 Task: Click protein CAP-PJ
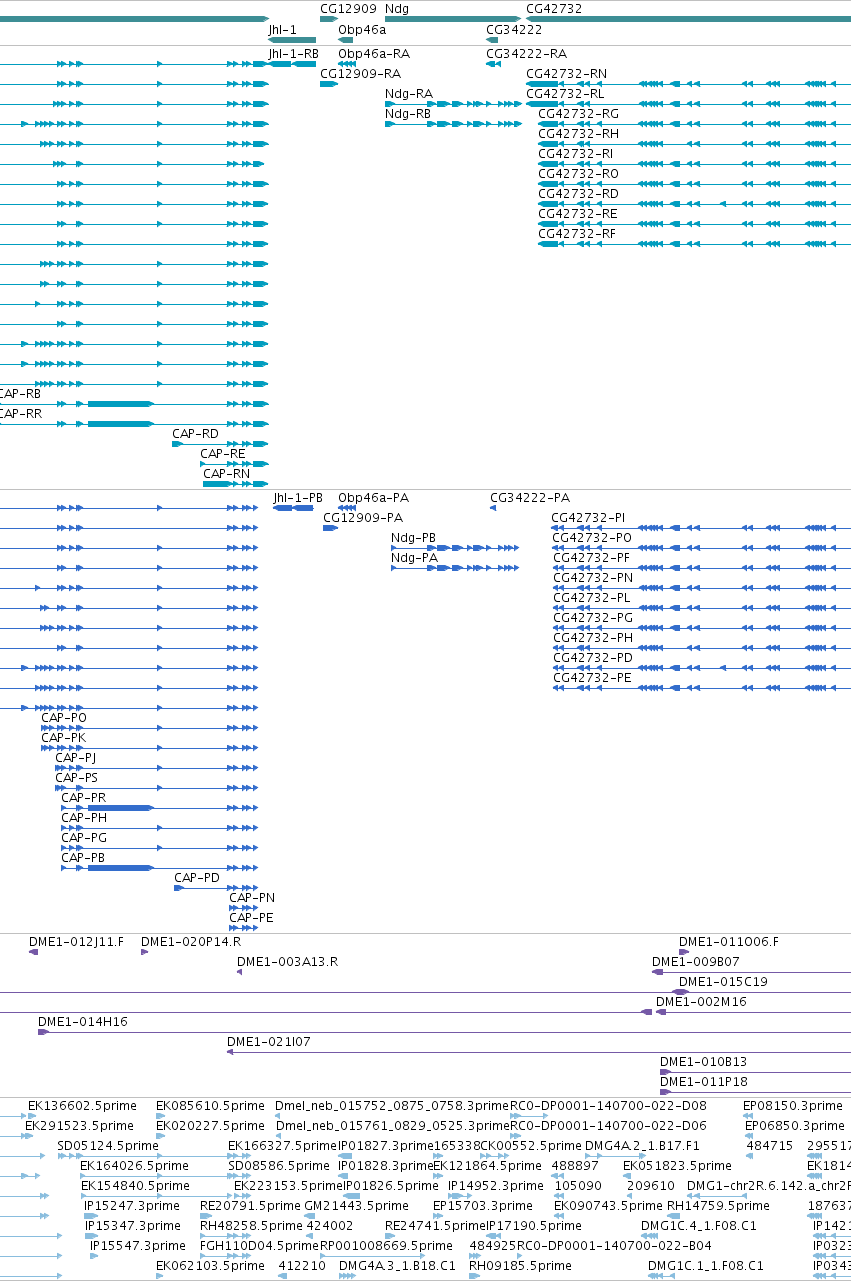click(75, 757)
